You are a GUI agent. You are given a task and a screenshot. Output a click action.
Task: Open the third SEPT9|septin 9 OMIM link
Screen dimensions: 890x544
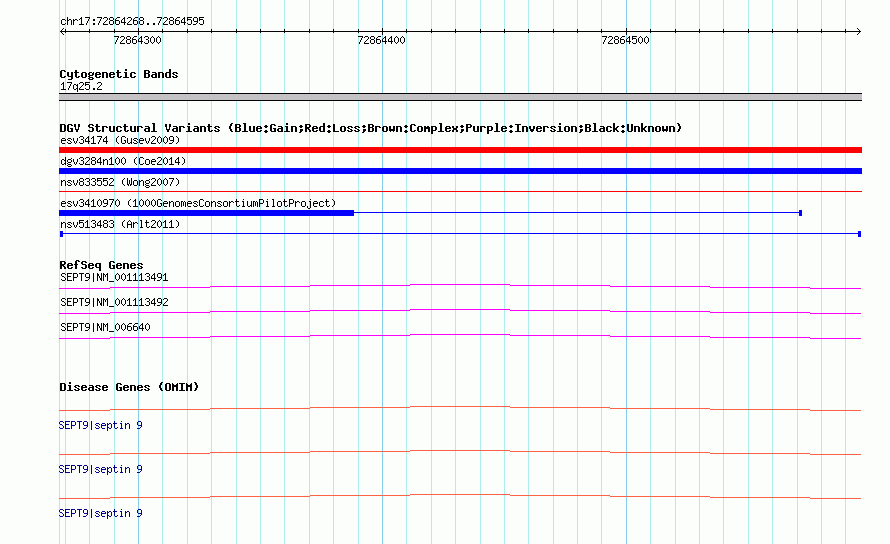coord(100,513)
